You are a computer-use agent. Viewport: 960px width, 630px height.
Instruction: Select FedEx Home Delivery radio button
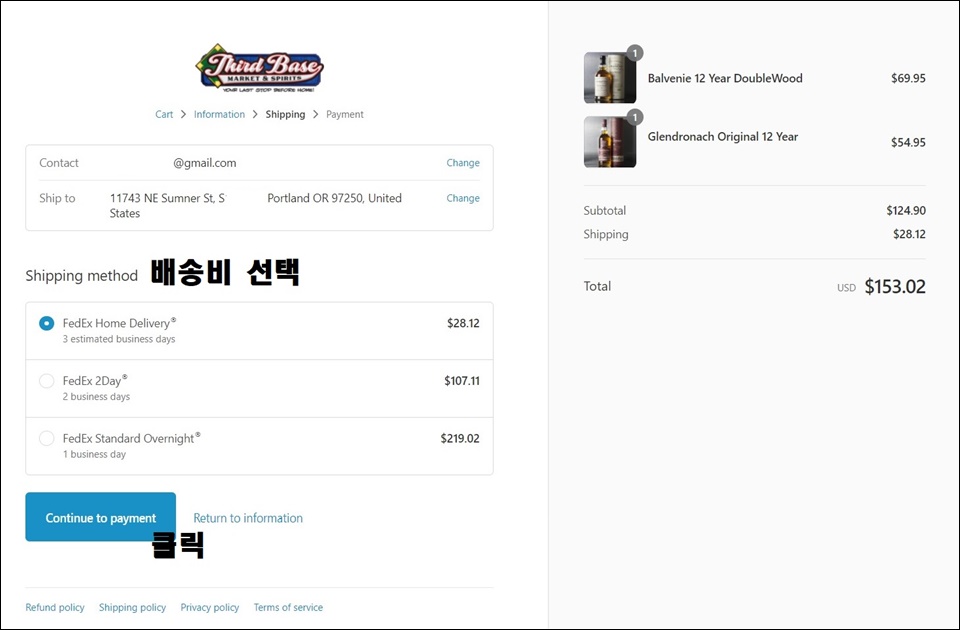pos(47,323)
